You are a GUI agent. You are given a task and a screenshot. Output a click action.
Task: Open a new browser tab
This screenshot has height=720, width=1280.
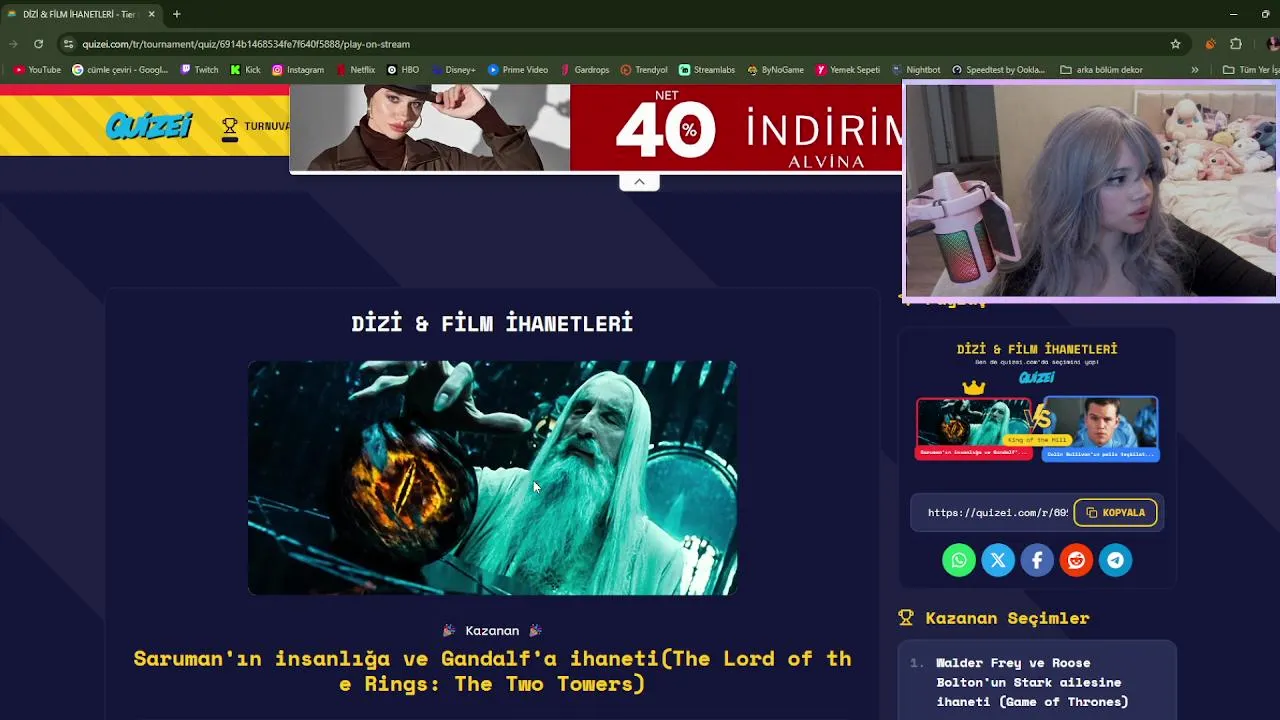click(x=176, y=14)
